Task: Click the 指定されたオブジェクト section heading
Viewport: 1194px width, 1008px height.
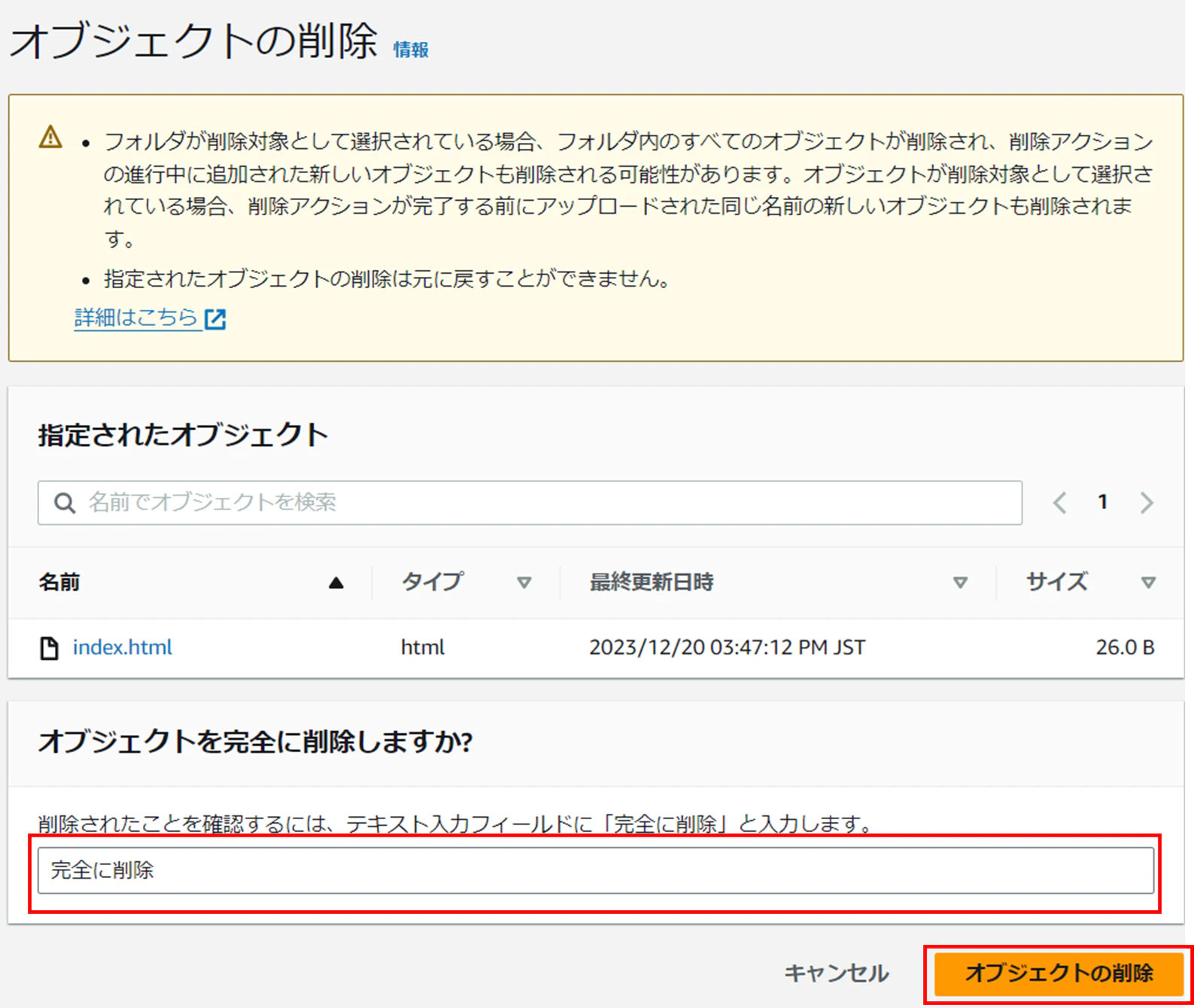Action: (x=184, y=435)
